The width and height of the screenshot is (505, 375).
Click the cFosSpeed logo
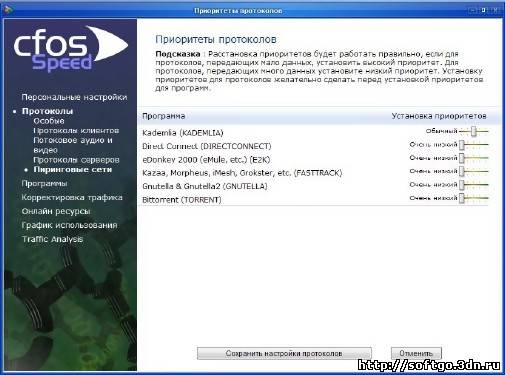click(71, 49)
